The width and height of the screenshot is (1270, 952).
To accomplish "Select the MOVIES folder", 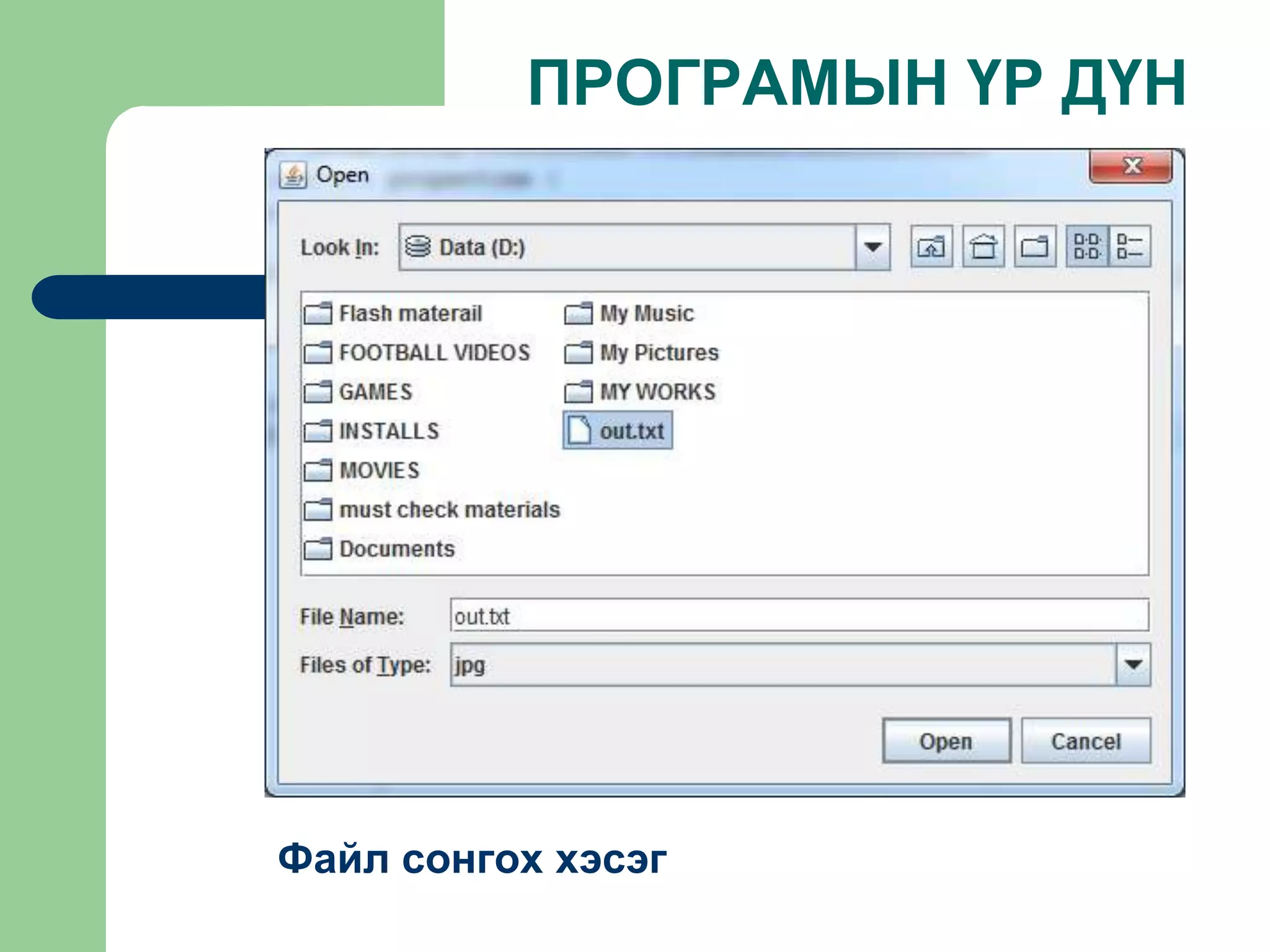I will (x=362, y=470).
